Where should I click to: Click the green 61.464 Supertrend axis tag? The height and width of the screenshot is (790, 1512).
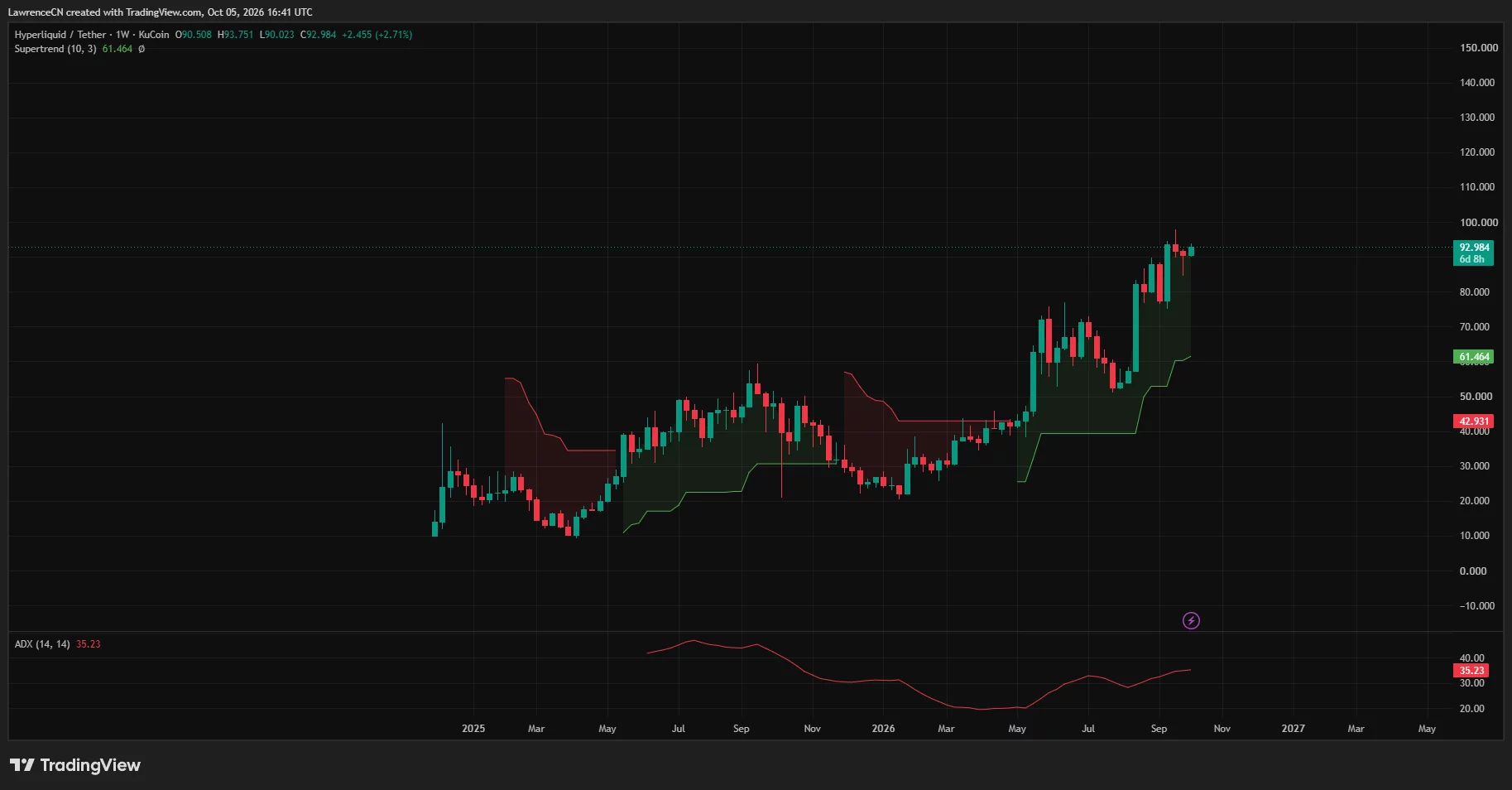click(1474, 357)
